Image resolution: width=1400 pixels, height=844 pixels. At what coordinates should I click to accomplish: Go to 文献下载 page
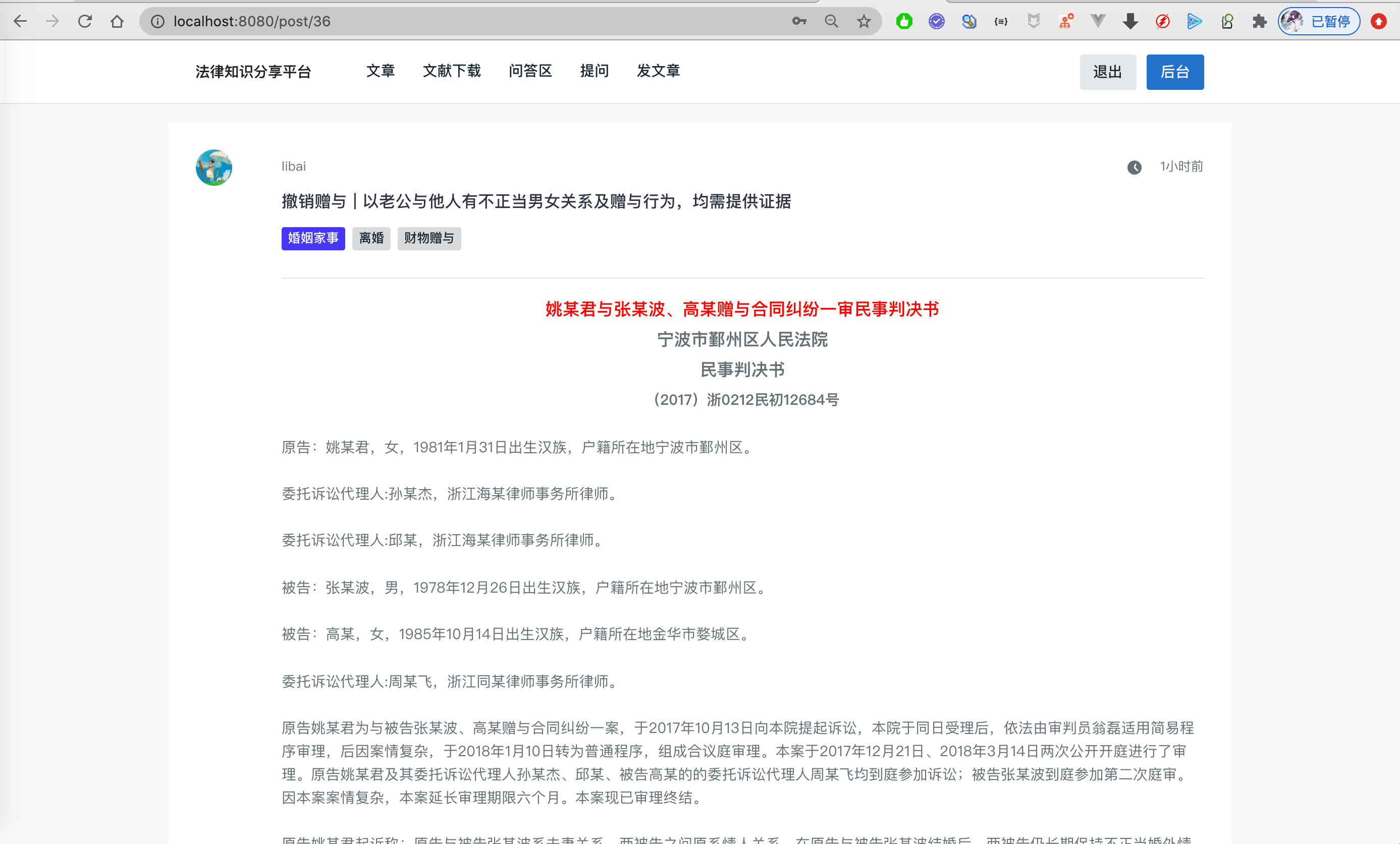tap(452, 71)
